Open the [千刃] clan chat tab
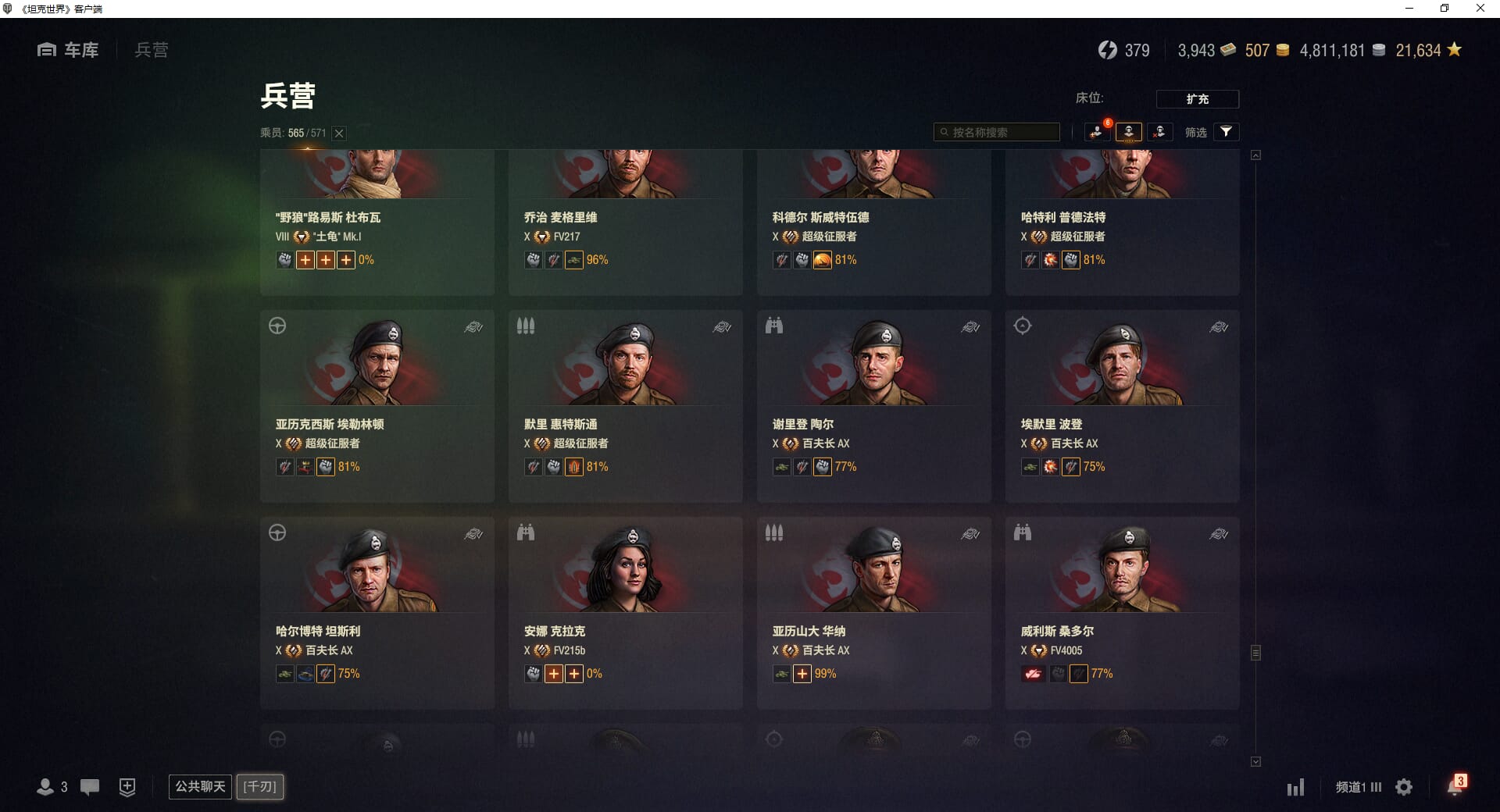Image resolution: width=1500 pixels, height=812 pixels. coord(260,786)
